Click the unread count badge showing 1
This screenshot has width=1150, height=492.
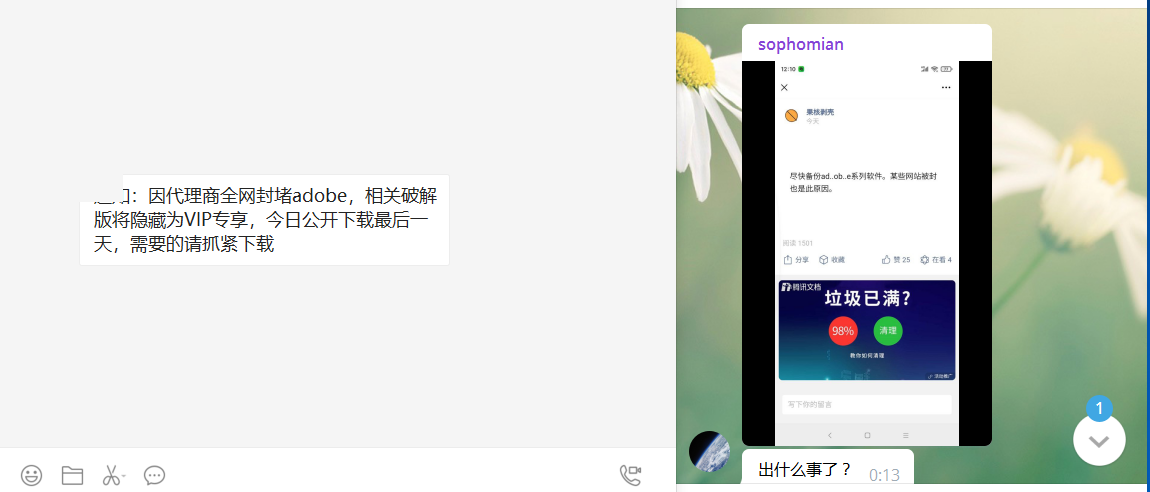1099,408
